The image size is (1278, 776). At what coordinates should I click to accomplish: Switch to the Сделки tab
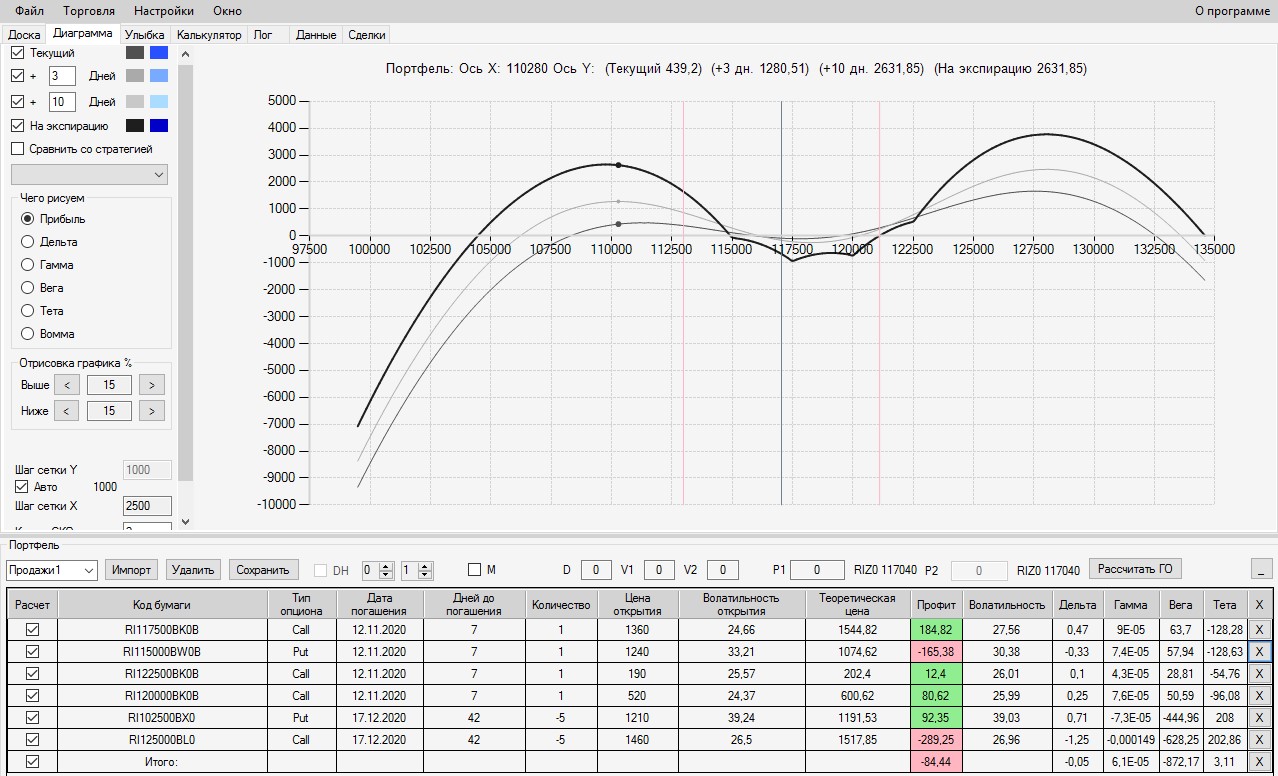[366, 35]
